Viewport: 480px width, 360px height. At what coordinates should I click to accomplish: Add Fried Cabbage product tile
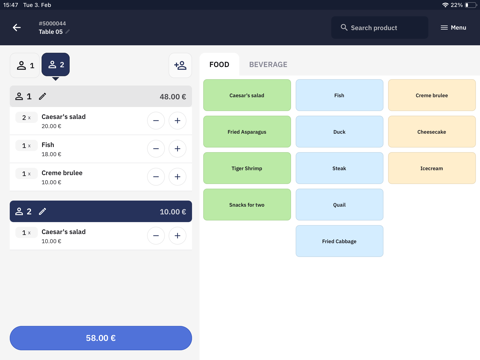click(x=339, y=241)
